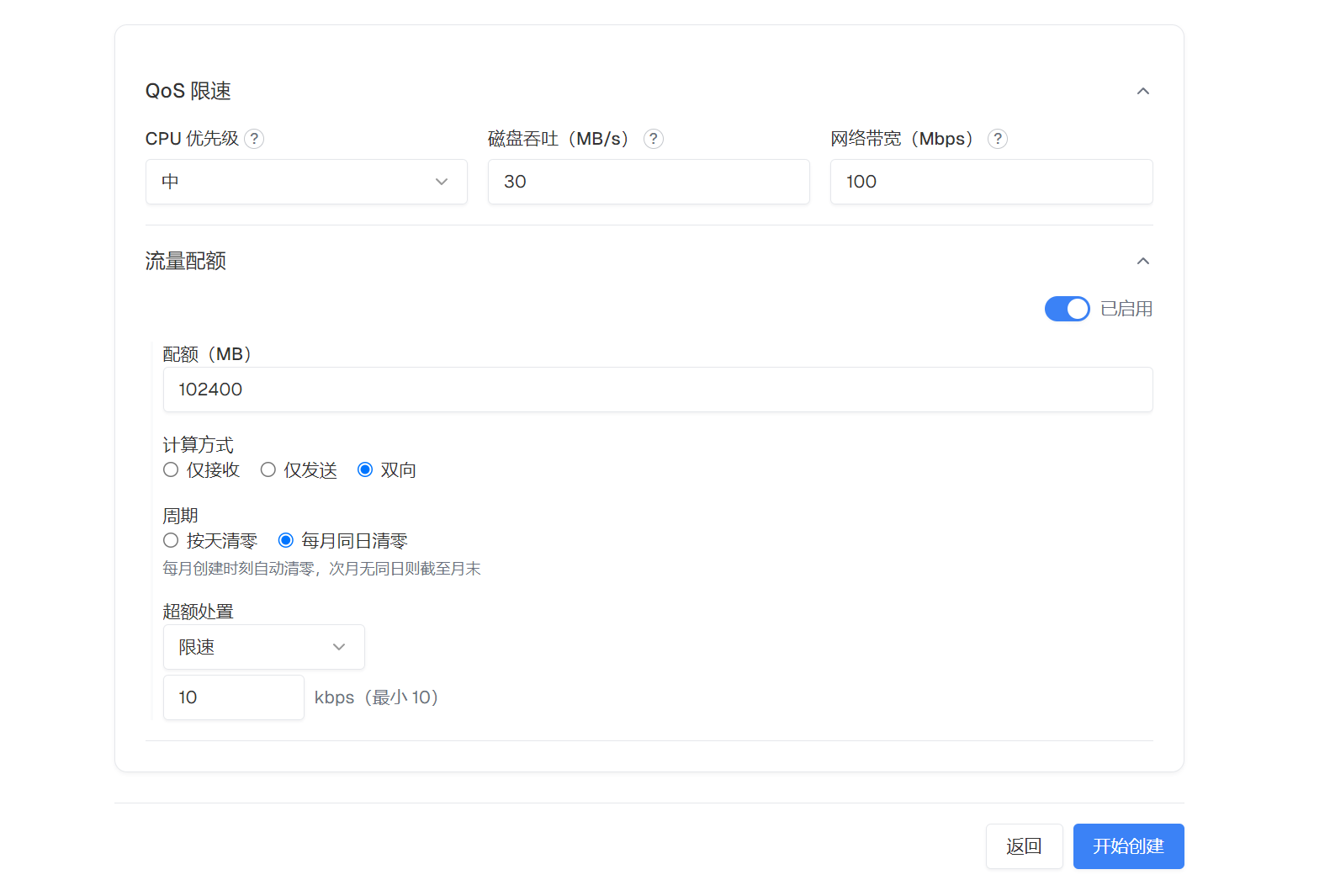Click the 磁盘吞吐 help question mark icon

(654, 139)
